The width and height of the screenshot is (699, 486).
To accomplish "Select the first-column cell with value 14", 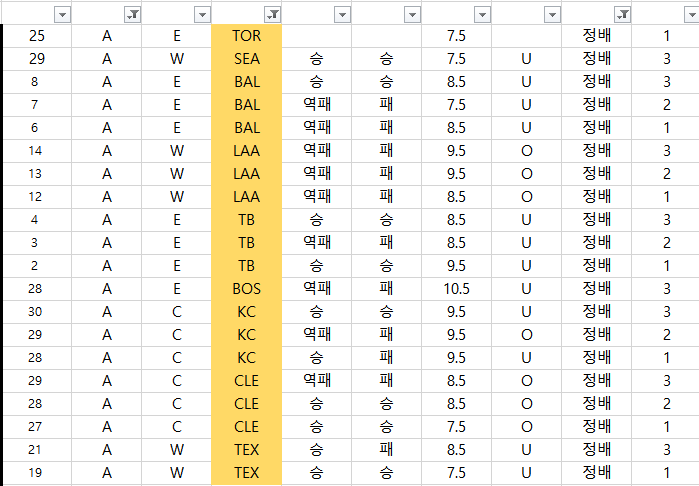I will [37, 150].
